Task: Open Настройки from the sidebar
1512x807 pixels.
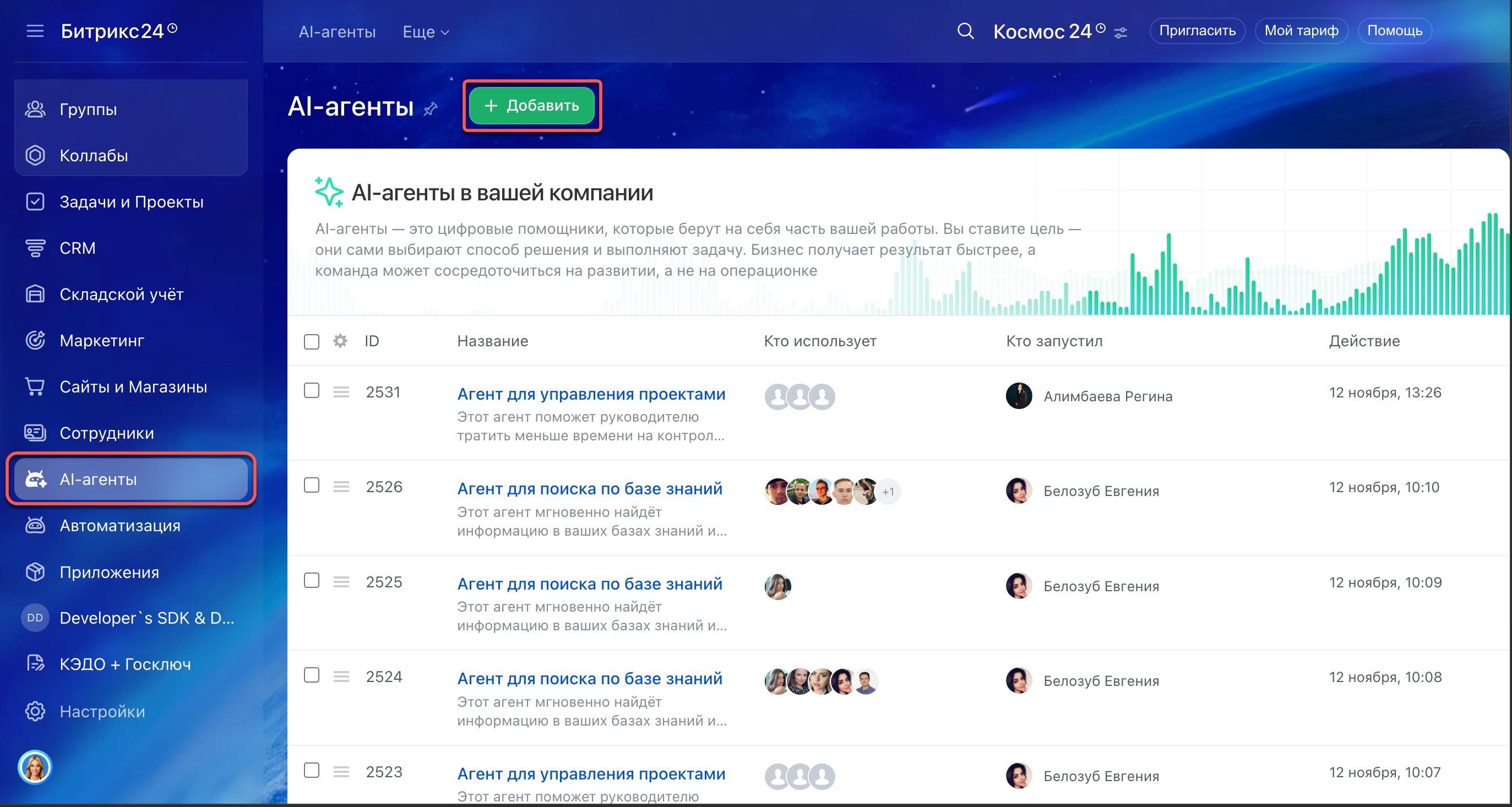Action: 102,711
